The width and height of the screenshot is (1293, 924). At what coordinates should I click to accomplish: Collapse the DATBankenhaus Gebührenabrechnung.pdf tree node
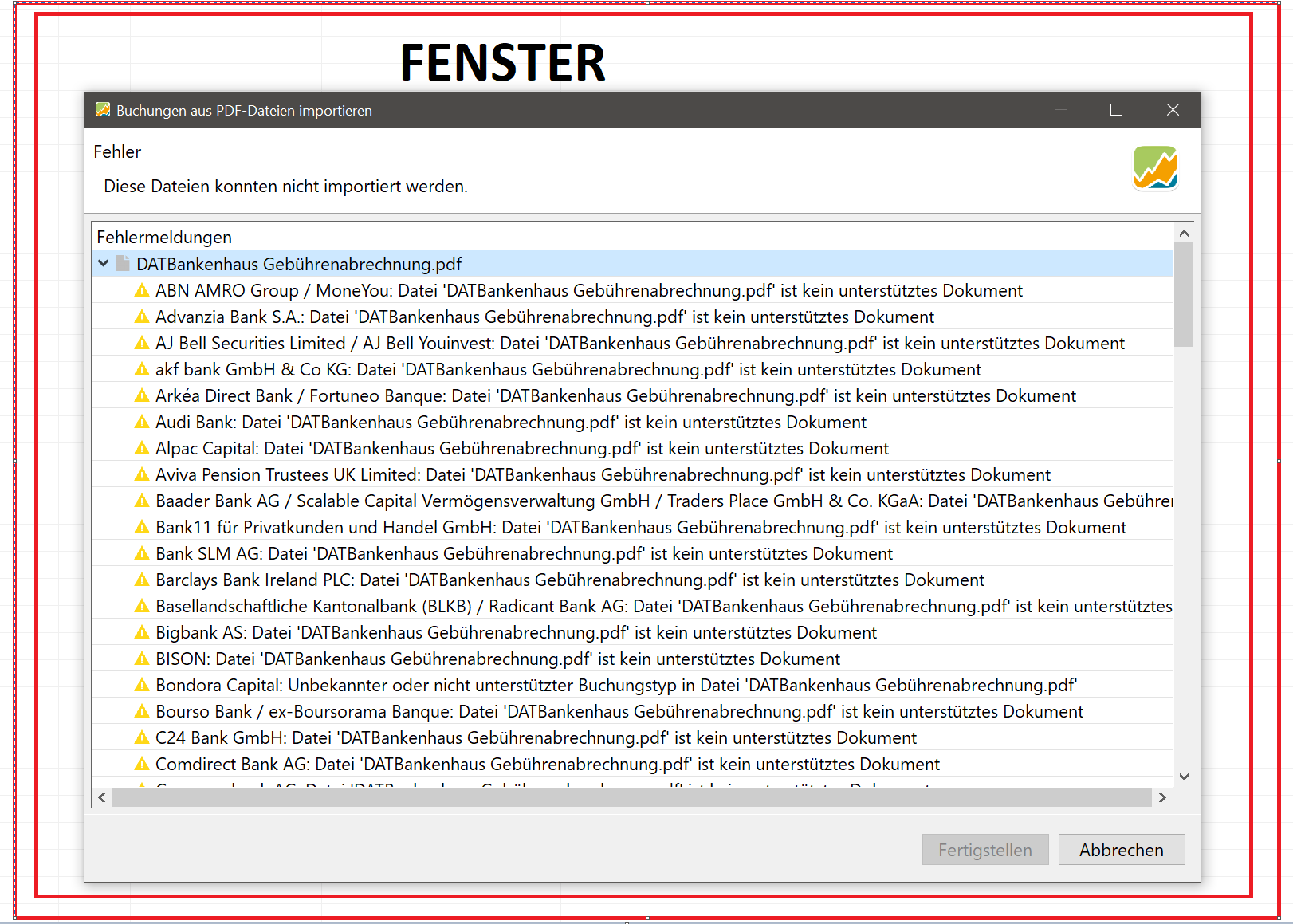click(x=104, y=263)
